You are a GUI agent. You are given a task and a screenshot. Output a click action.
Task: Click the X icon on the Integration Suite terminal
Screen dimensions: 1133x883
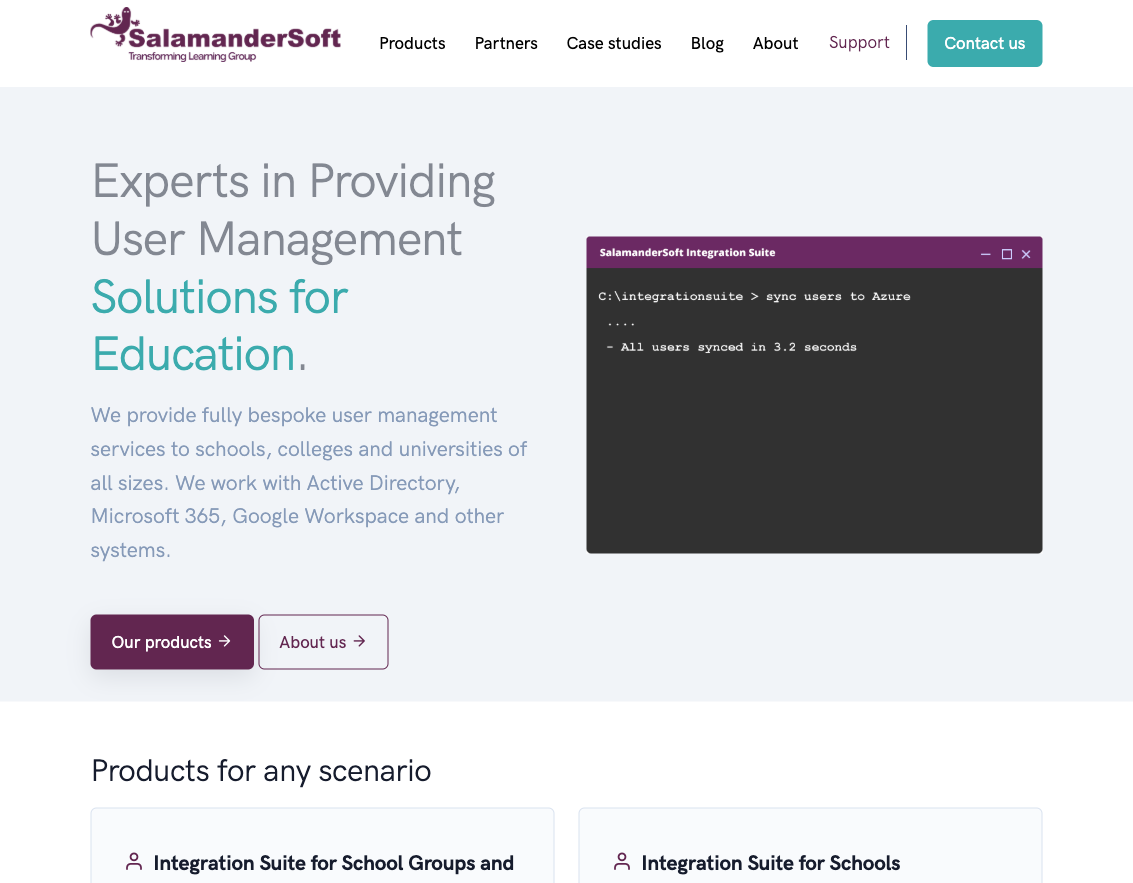pyautogui.click(x=1026, y=254)
